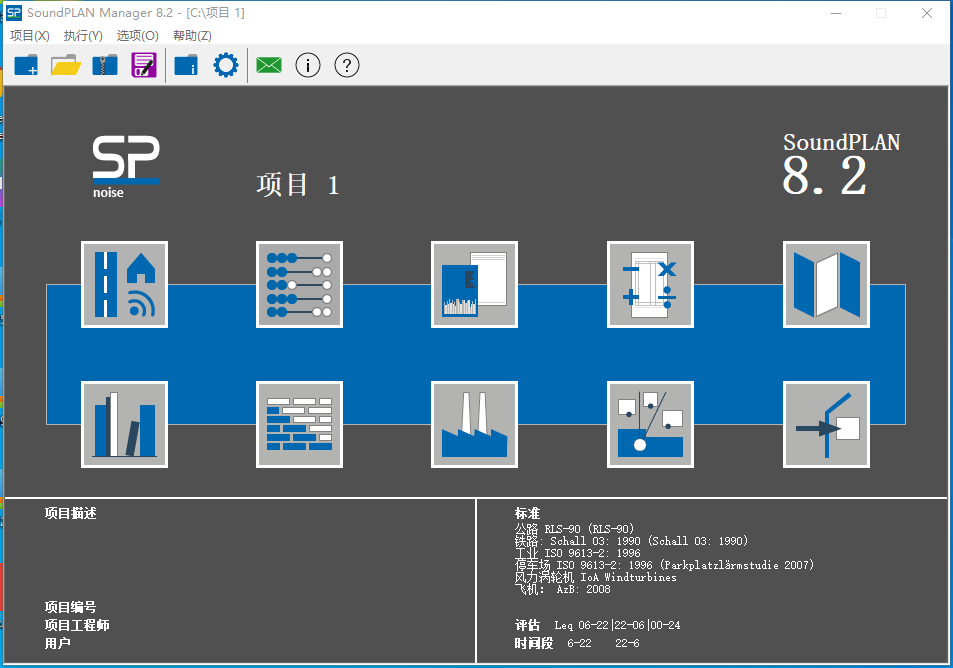This screenshot has height=668, width=953.
Task: Open the Expert System flowchart module
Action: pos(650,424)
